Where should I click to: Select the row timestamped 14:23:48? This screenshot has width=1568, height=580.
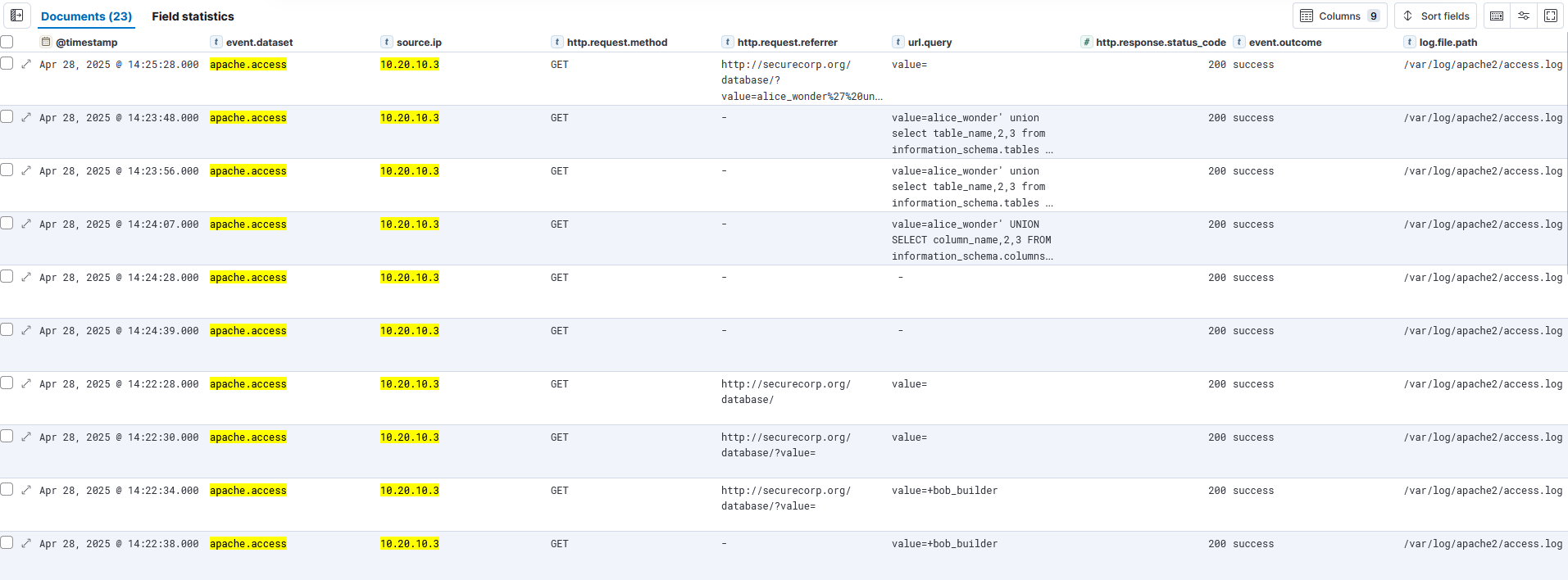[7, 117]
